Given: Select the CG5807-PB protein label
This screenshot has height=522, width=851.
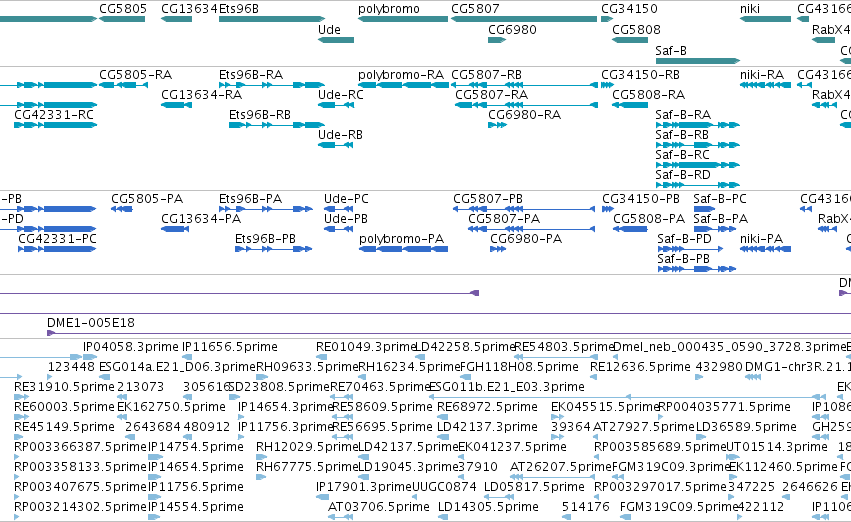Looking at the screenshot, I should point(488,199).
